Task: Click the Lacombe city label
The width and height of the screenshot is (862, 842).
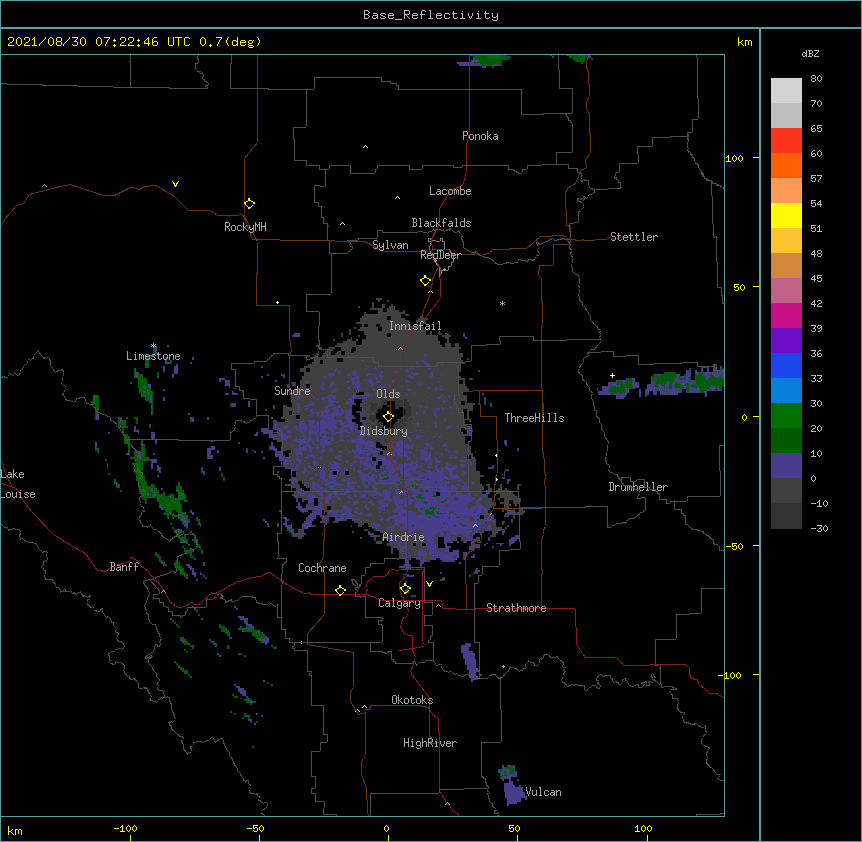Action: tap(450, 191)
